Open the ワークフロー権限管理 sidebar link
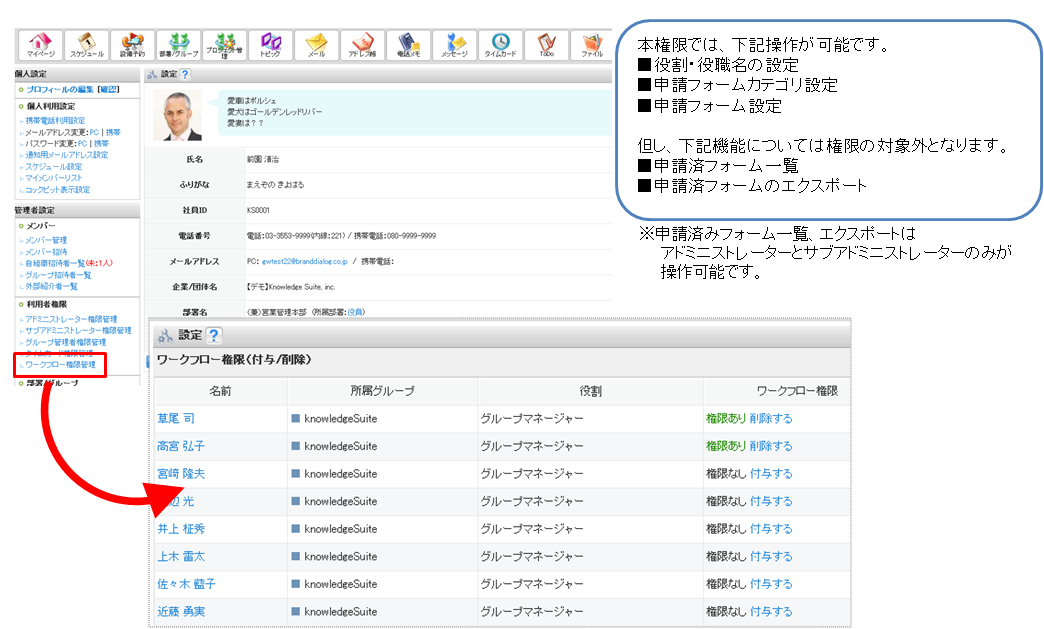The width and height of the screenshot is (1044, 629). [x=60, y=365]
